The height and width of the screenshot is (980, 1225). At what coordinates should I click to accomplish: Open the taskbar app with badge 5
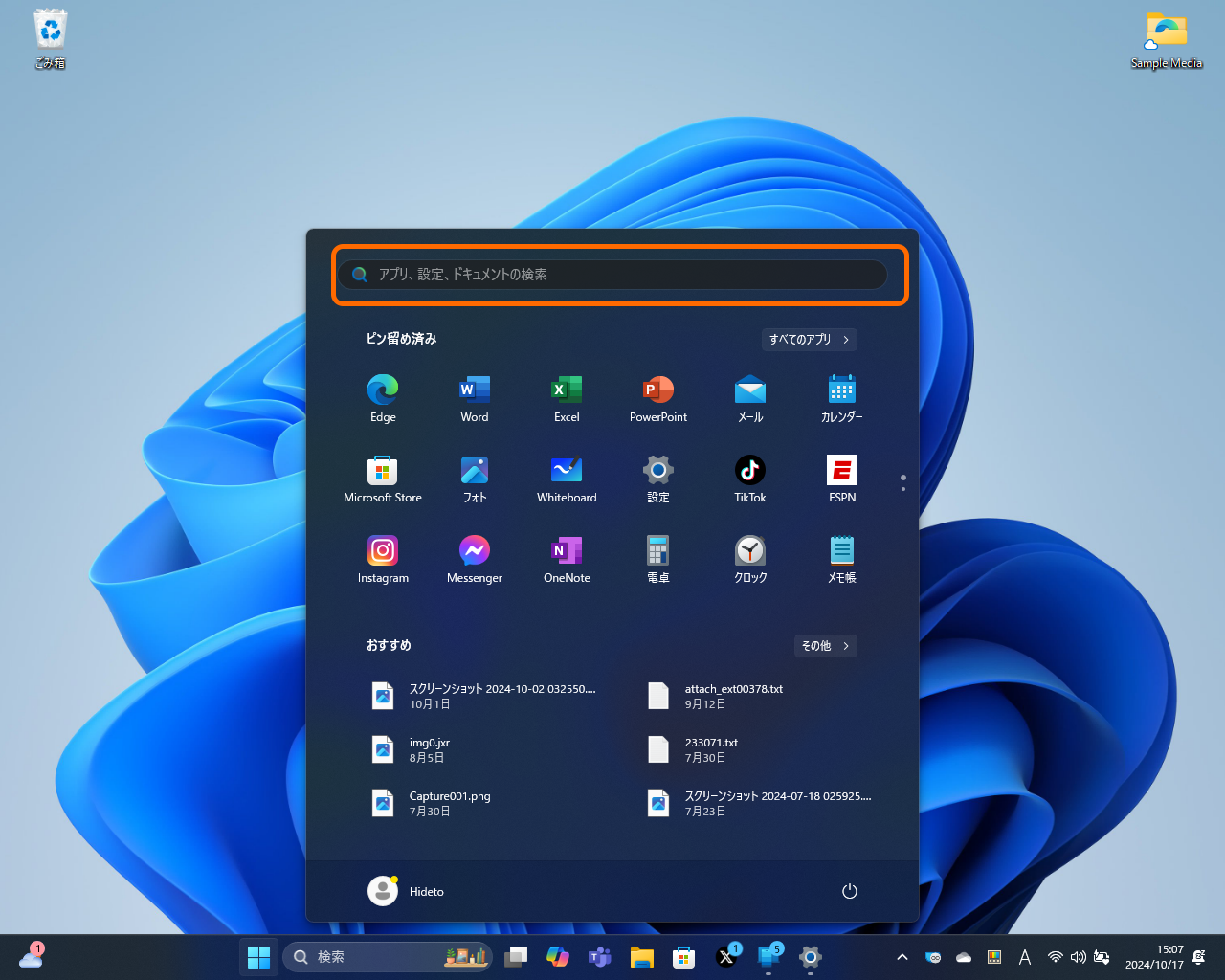point(768,957)
